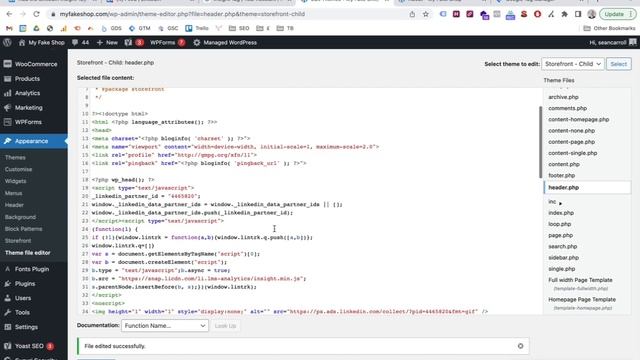Go to Background submenu
Viewport: 640px width, 360px height.
tap(20, 217)
